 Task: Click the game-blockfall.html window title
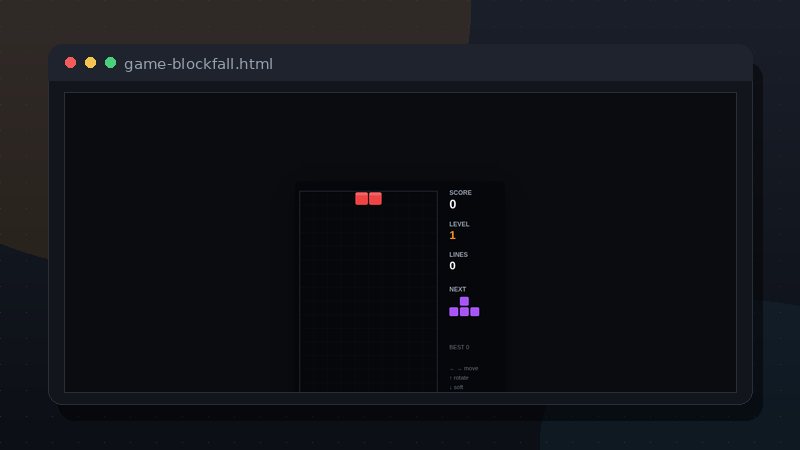[198, 64]
